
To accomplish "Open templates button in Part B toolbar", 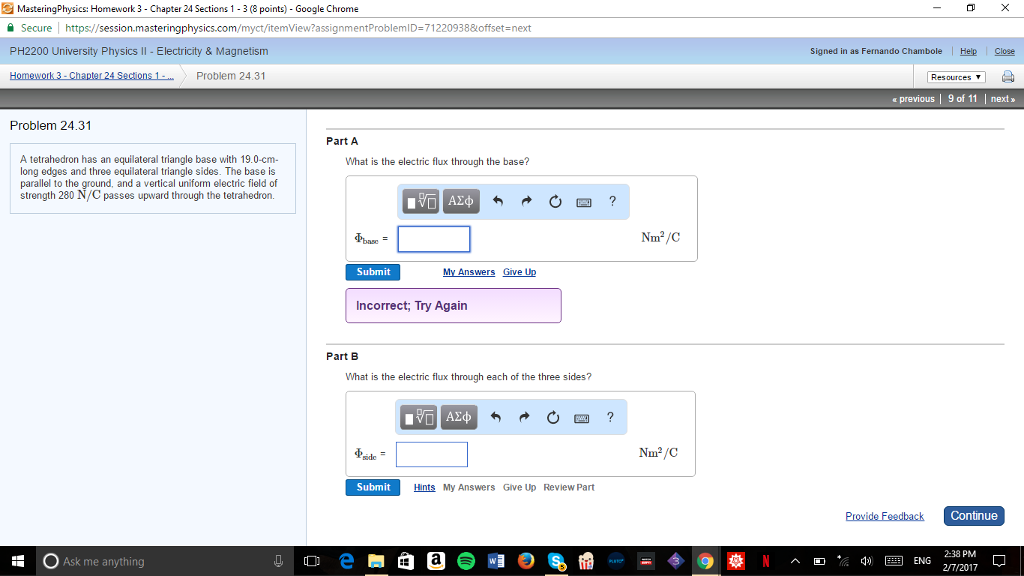I will pos(418,417).
